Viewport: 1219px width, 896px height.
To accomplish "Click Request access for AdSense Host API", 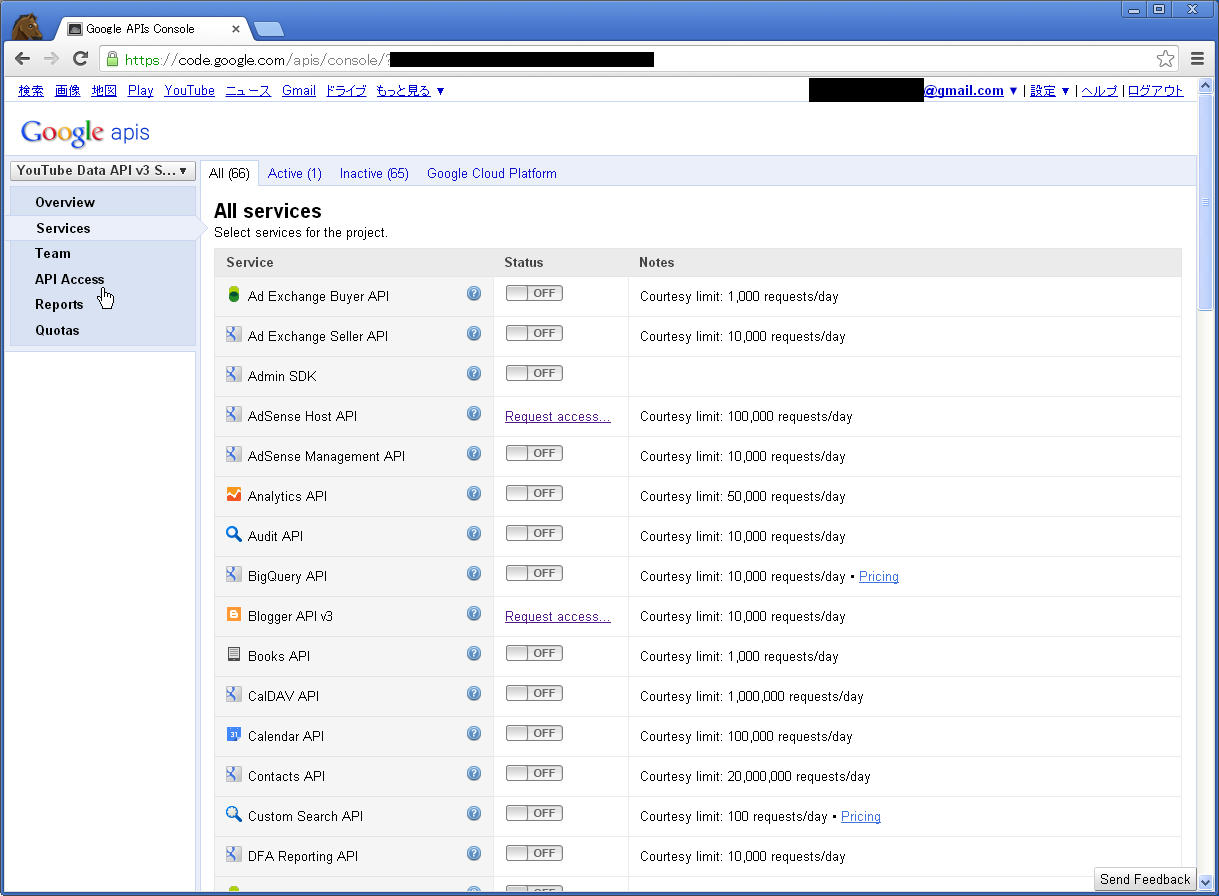I will (558, 416).
